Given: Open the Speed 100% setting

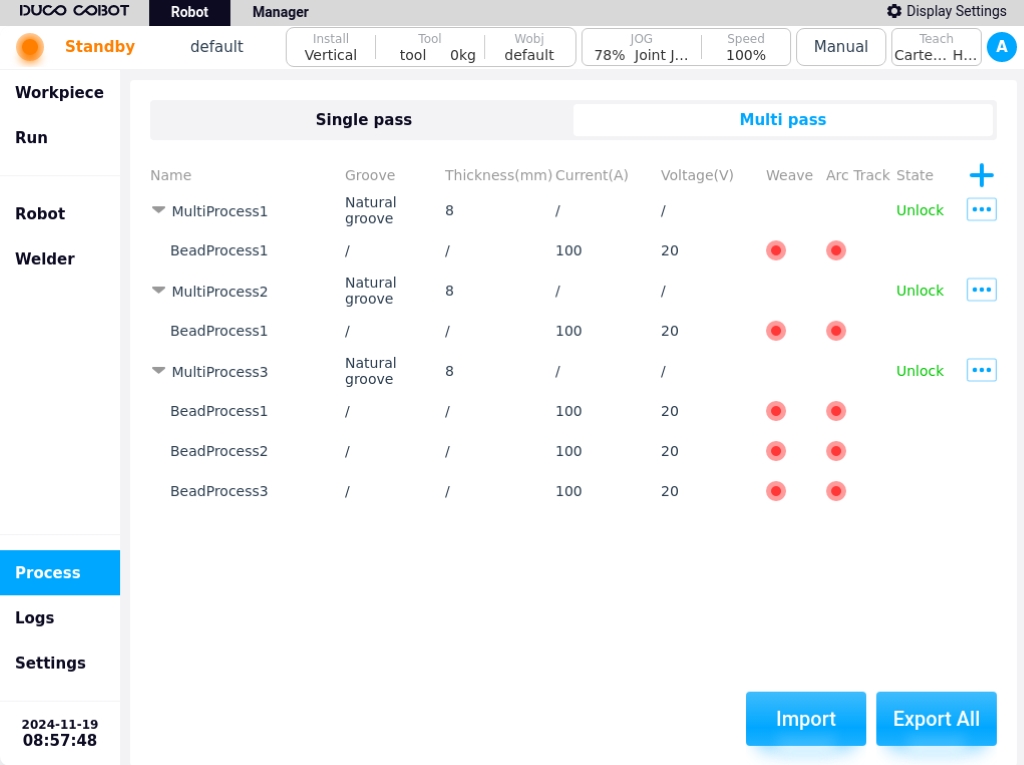Looking at the screenshot, I should [x=746, y=47].
